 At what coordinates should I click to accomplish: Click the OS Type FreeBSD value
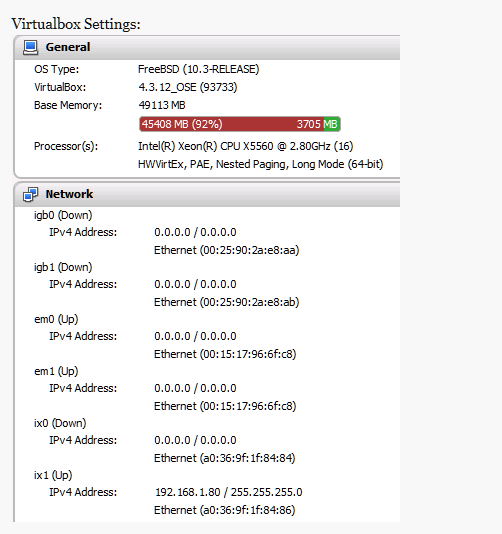(x=199, y=69)
